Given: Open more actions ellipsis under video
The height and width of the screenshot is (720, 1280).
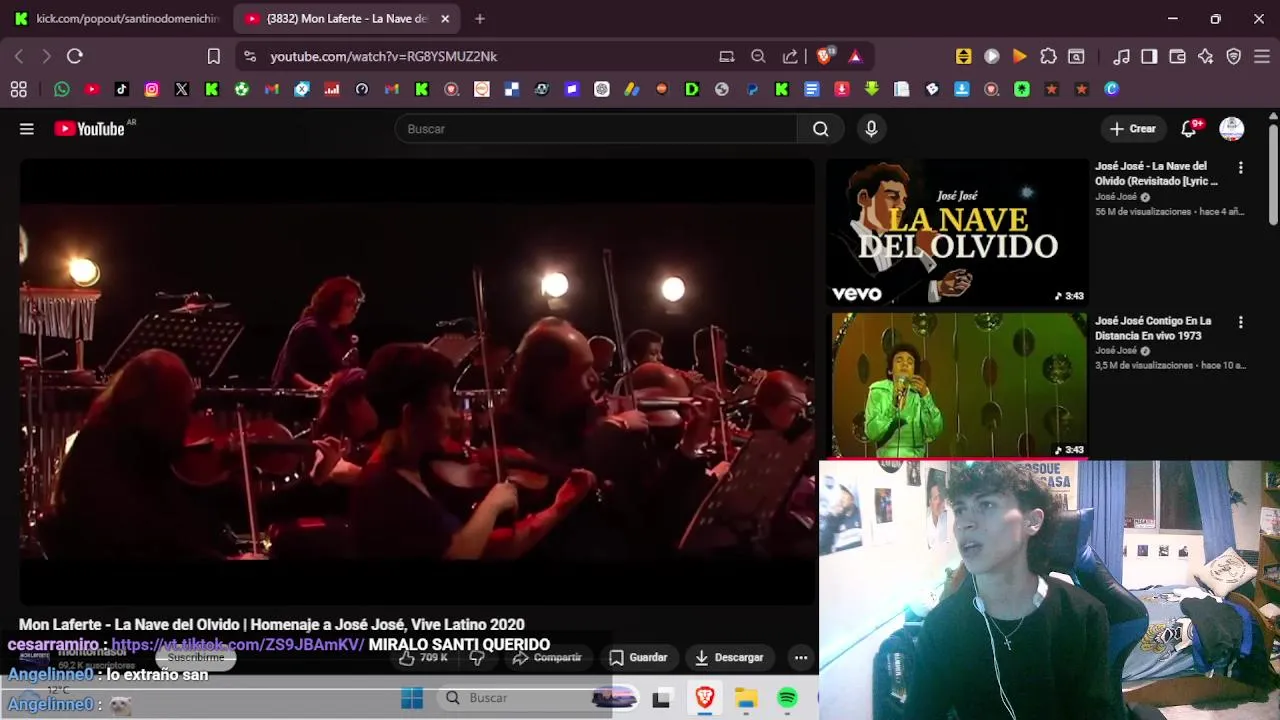Looking at the screenshot, I should [x=801, y=657].
